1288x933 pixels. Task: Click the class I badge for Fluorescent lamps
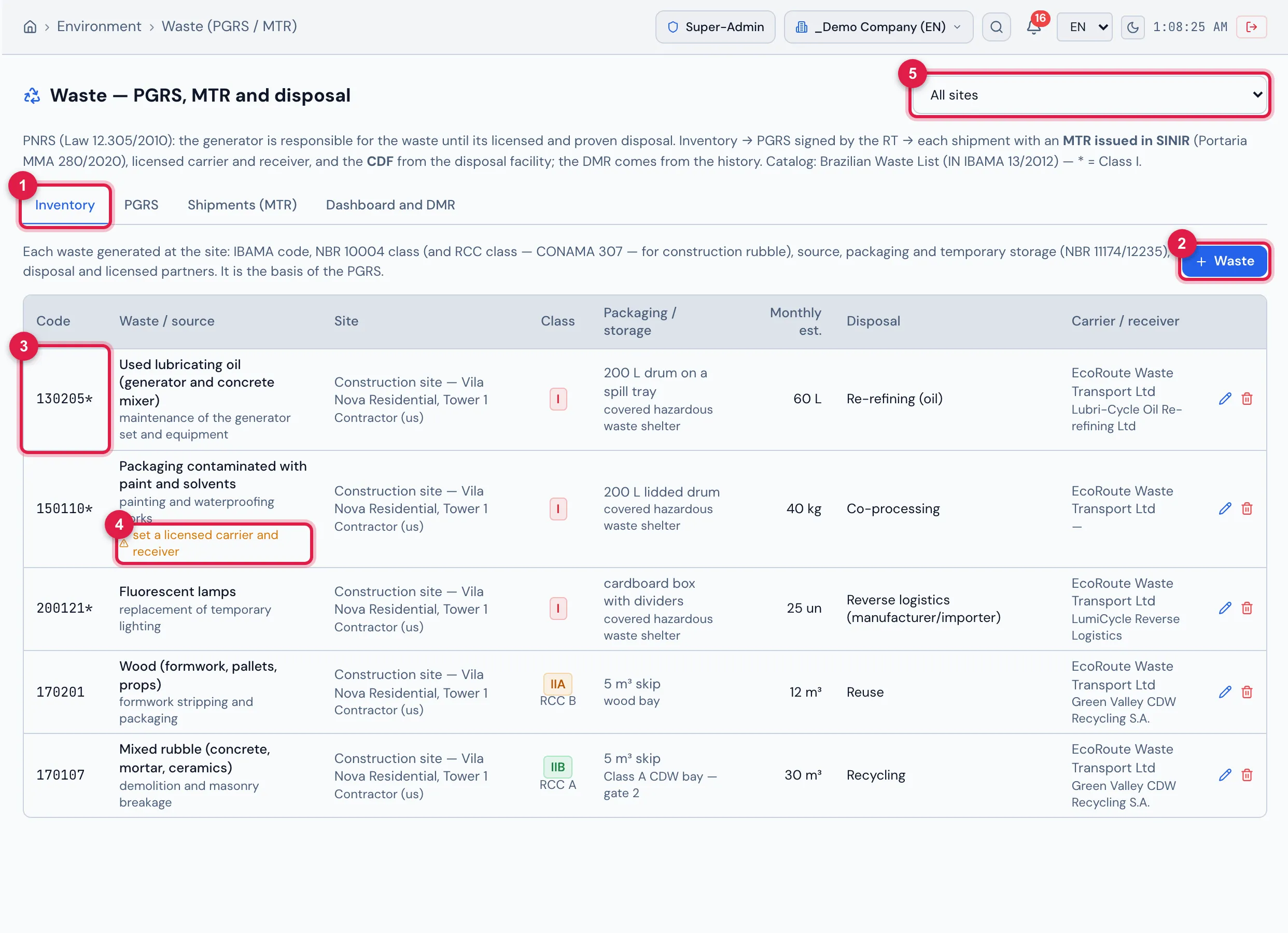pyautogui.click(x=558, y=608)
